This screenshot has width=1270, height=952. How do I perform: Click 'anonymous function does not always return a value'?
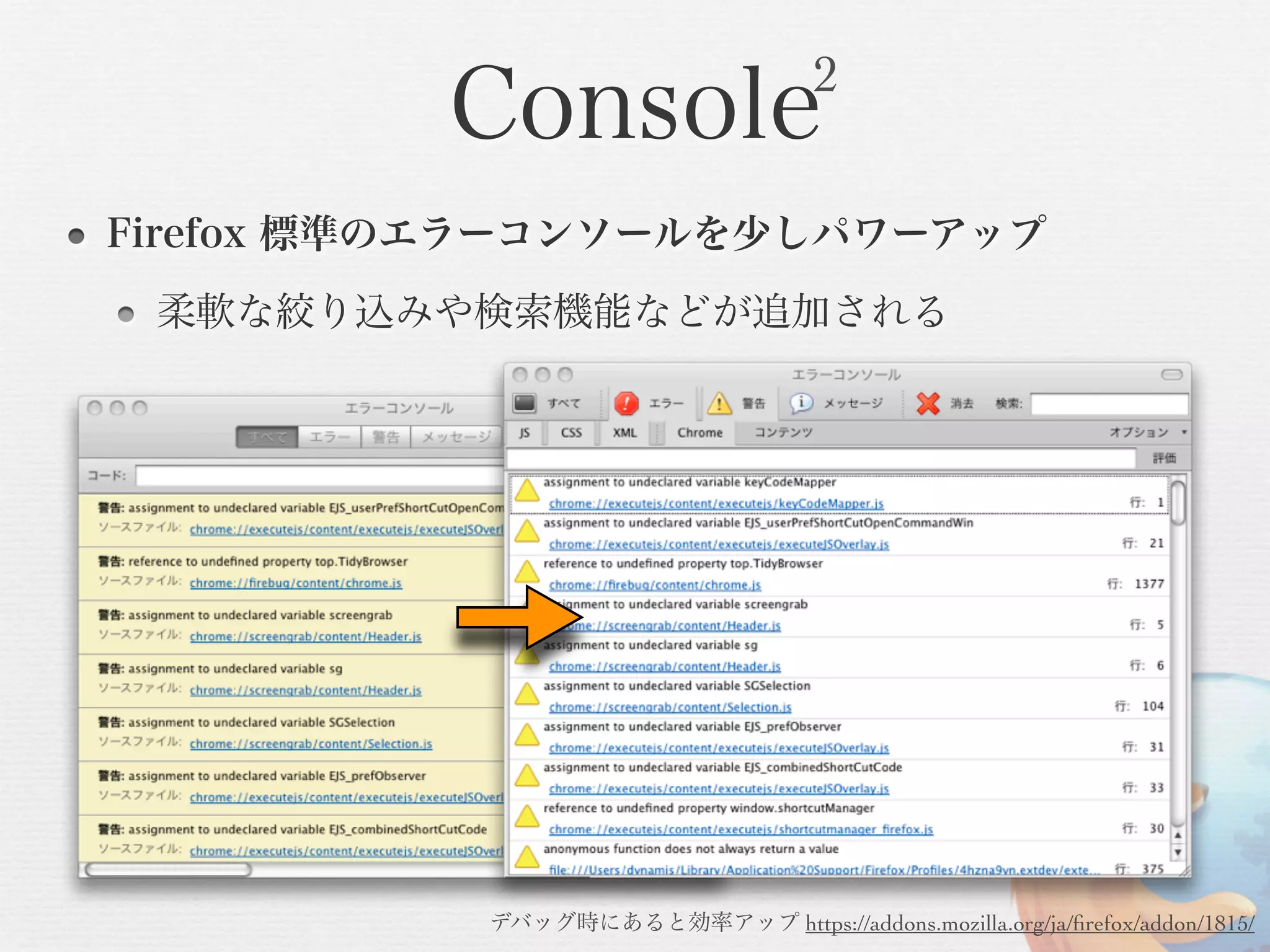click(x=691, y=849)
